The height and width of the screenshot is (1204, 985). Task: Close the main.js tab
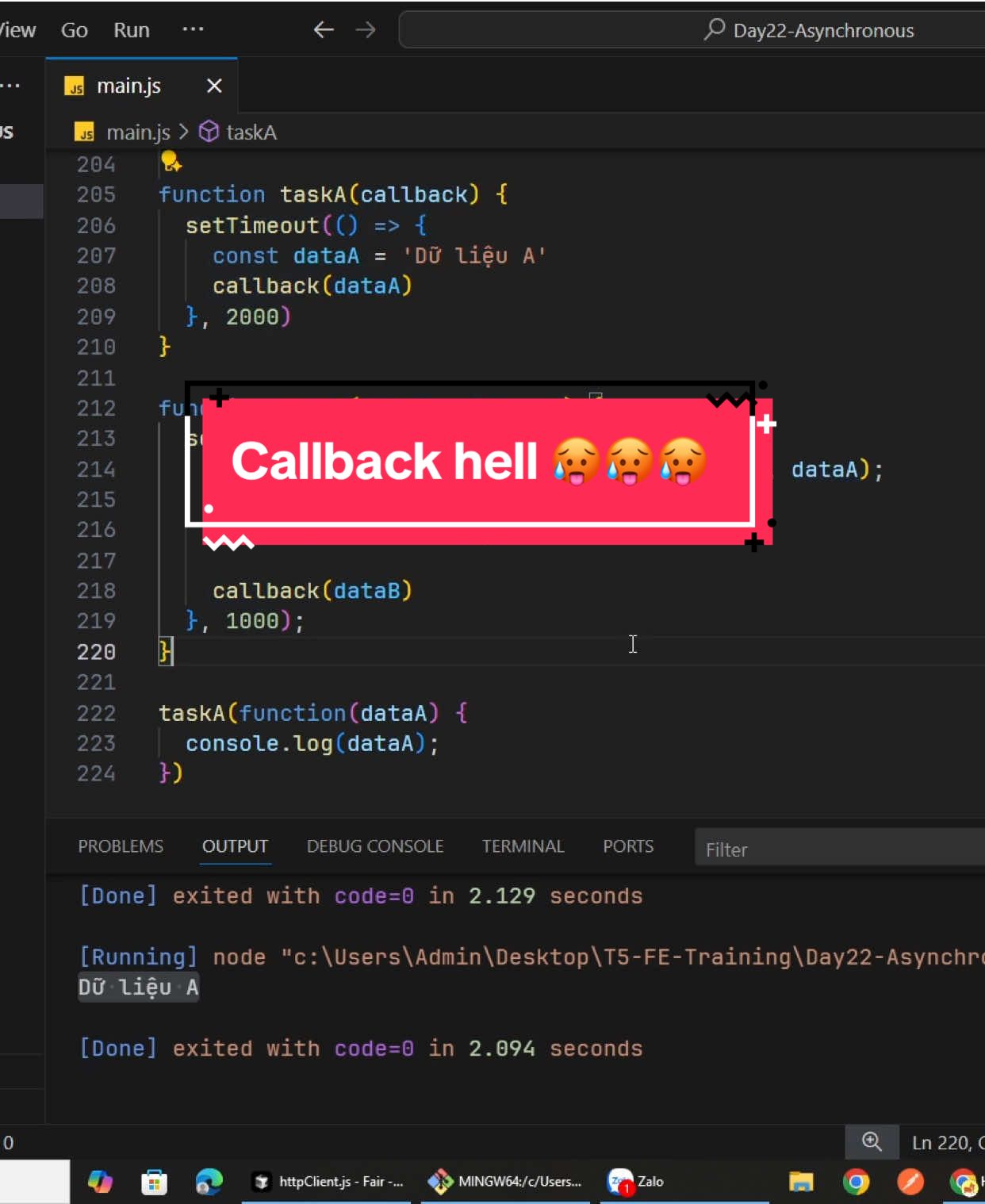pos(214,86)
